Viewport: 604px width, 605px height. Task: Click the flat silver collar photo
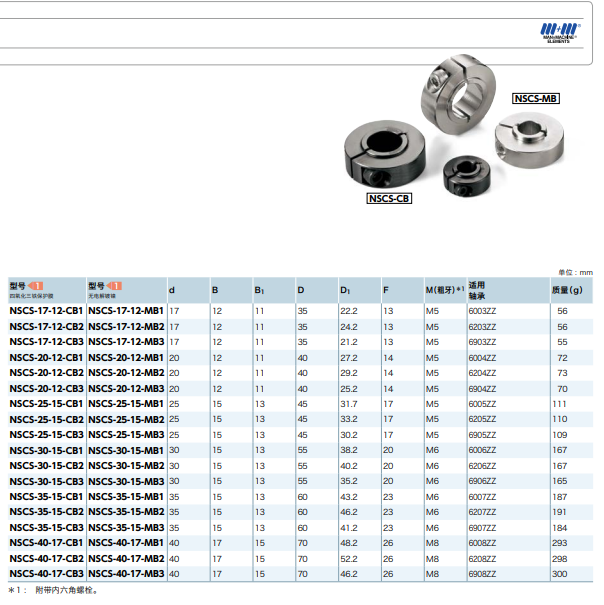(530, 140)
